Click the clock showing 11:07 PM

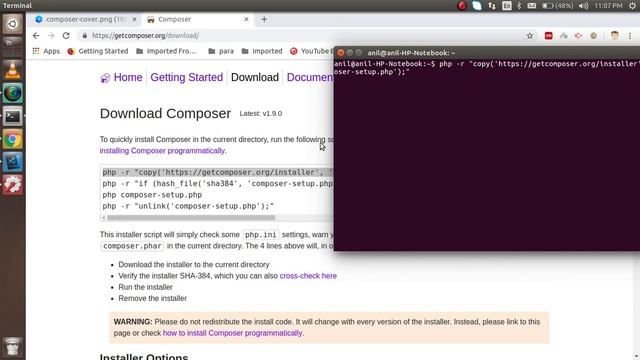tap(608, 6)
